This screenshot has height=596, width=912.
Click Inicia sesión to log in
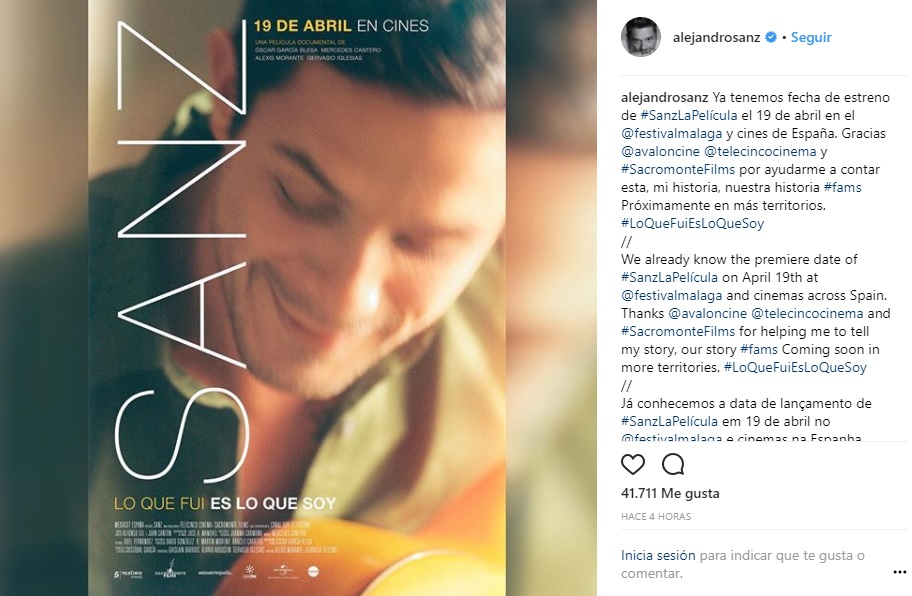(x=658, y=555)
